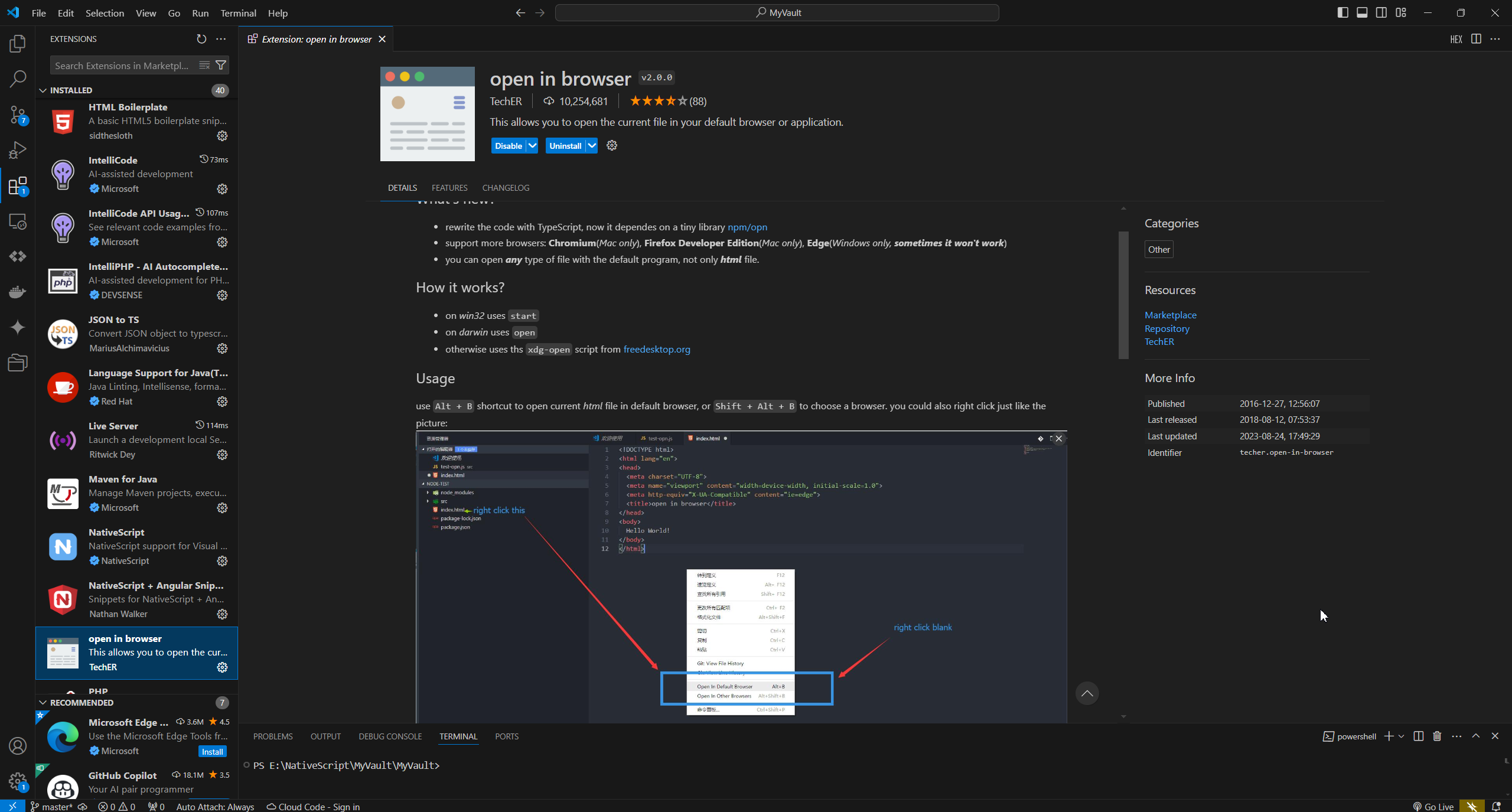Switch to the CHANGELOG tab

click(506, 188)
